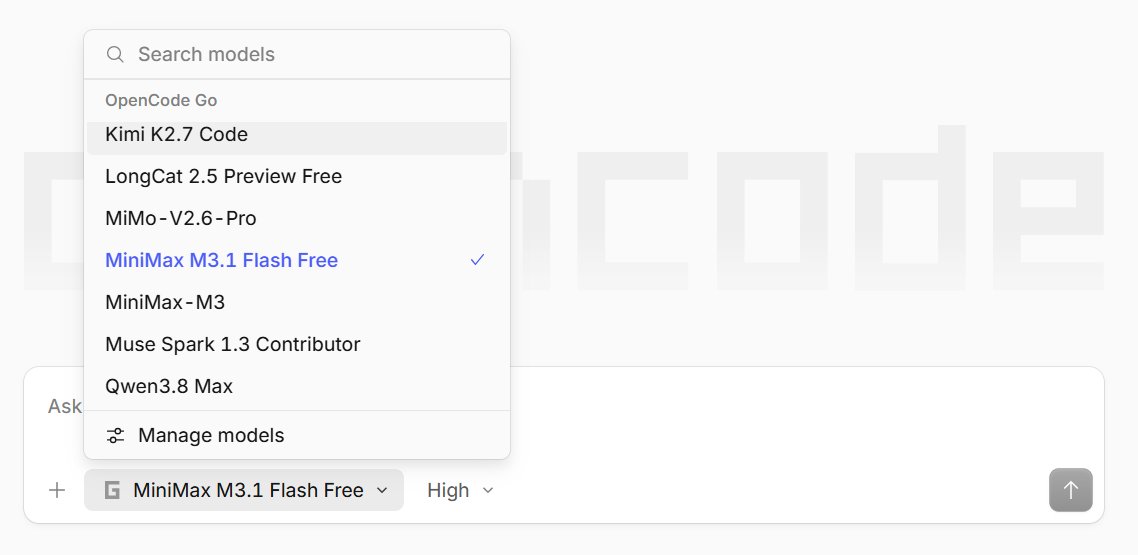The width and height of the screenshot is (1138, 555).
Task: Click the provider logo next to MiniMax M3.1
Action: point(112,490)
